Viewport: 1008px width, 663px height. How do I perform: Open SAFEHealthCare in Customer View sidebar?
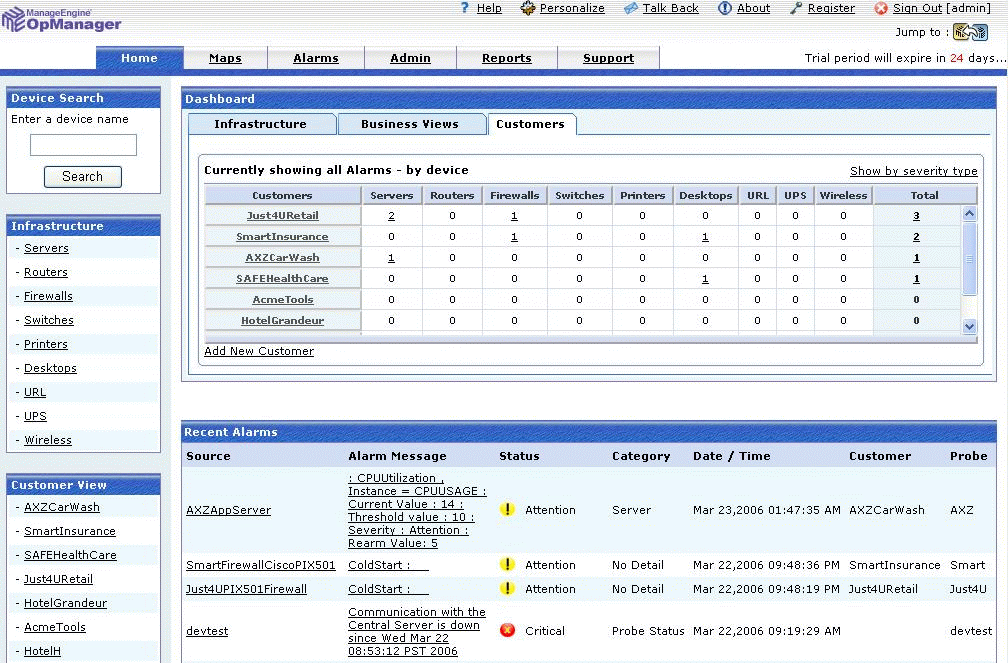click(70, 555)
